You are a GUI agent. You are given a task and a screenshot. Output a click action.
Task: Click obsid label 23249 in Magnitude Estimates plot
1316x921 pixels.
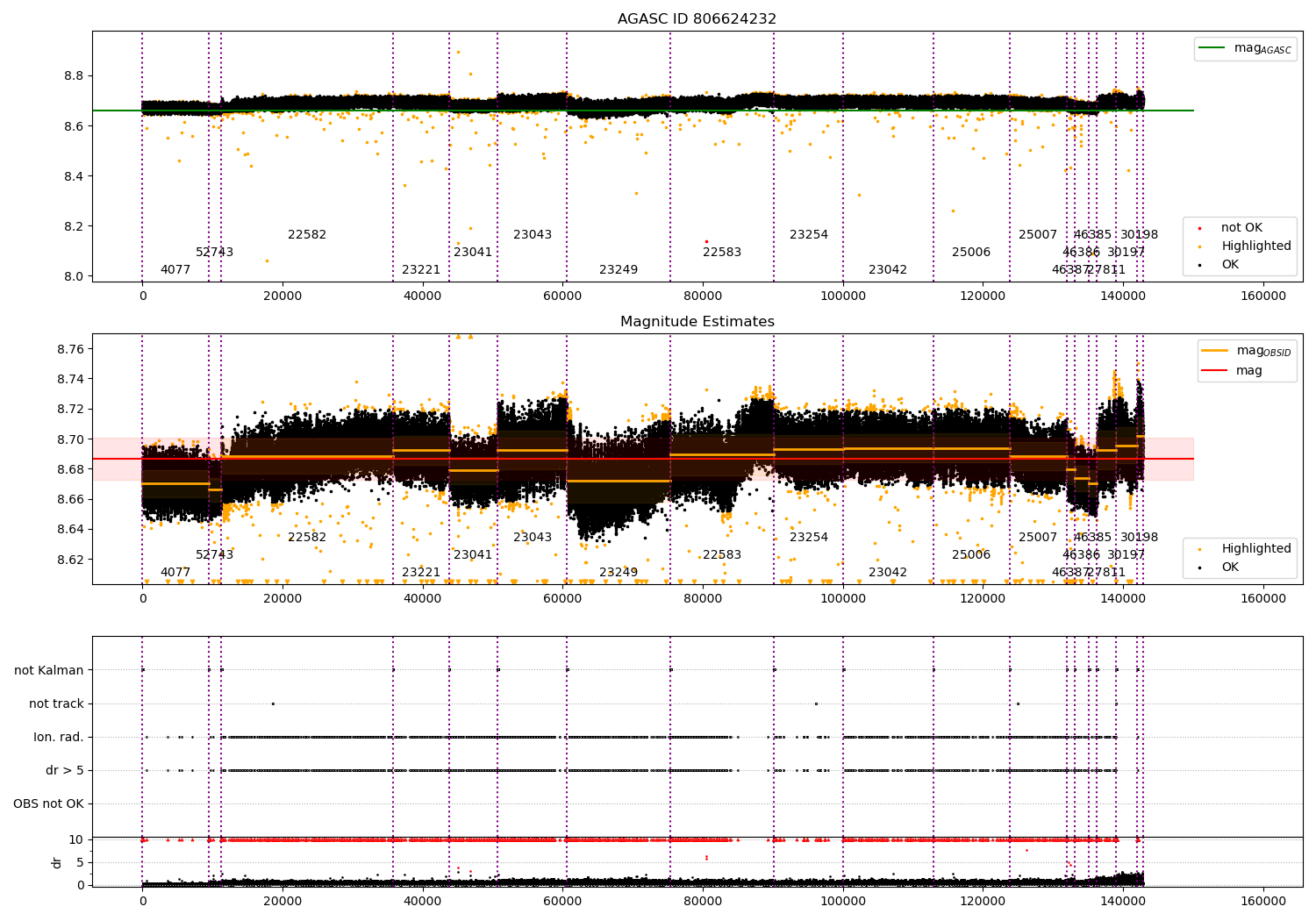coord(619,572)
